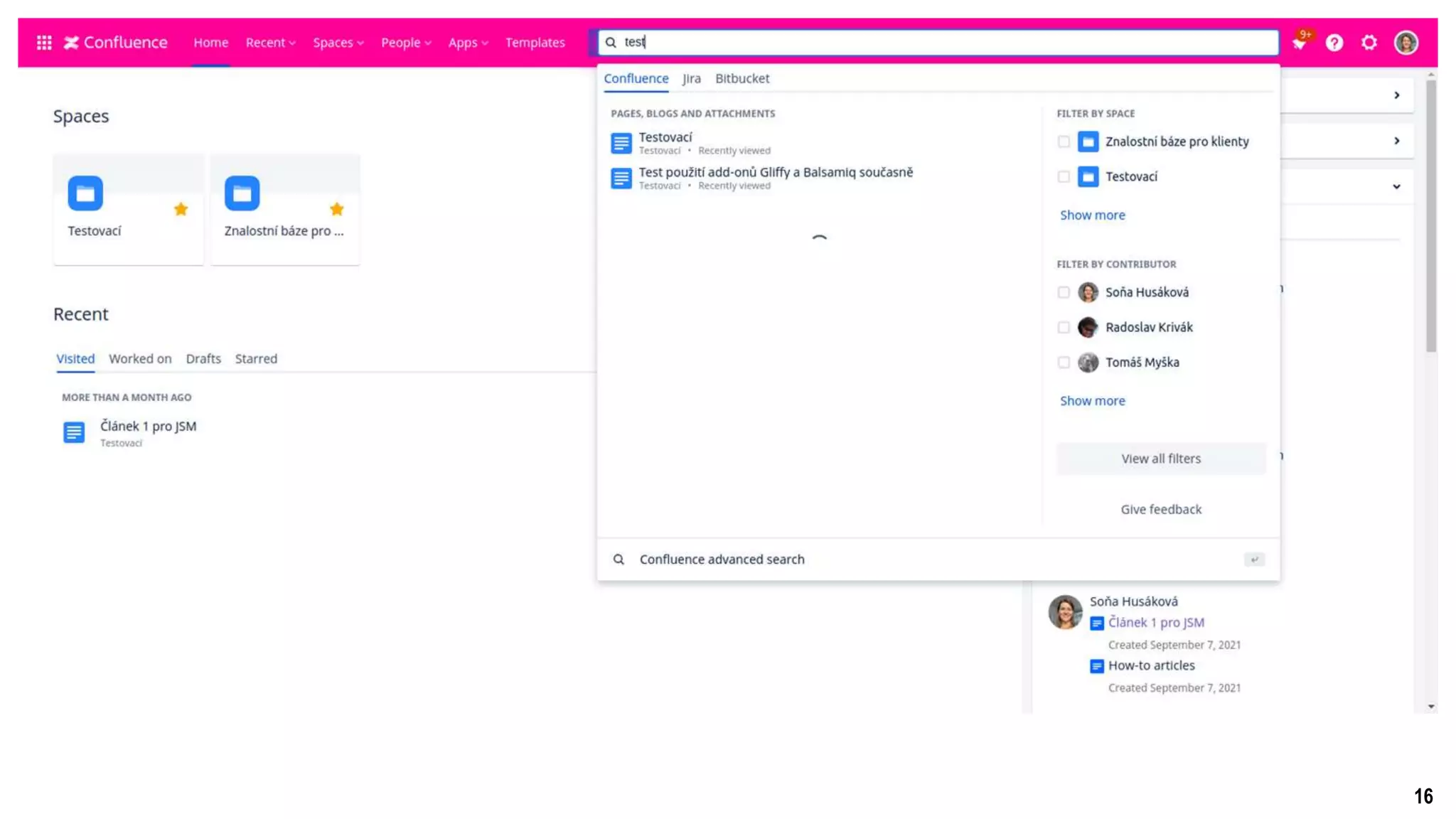Expand the Recent dropdown menu

click(270, 43)
